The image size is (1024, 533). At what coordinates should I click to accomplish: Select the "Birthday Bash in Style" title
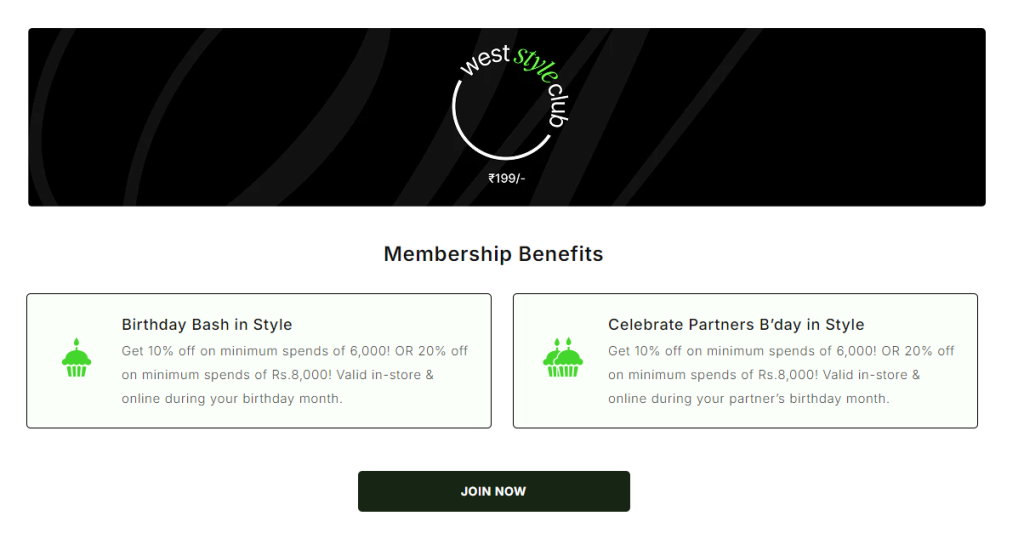click(x=207, y=325)
